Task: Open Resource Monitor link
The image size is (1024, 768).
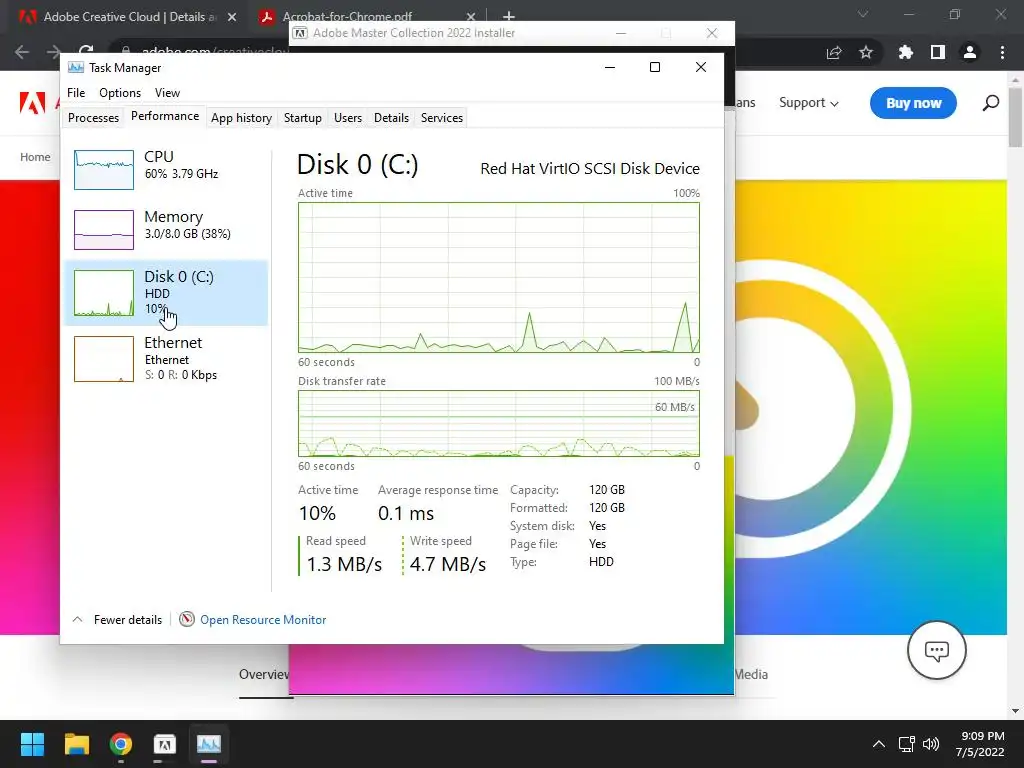Action: pos(263,620)
